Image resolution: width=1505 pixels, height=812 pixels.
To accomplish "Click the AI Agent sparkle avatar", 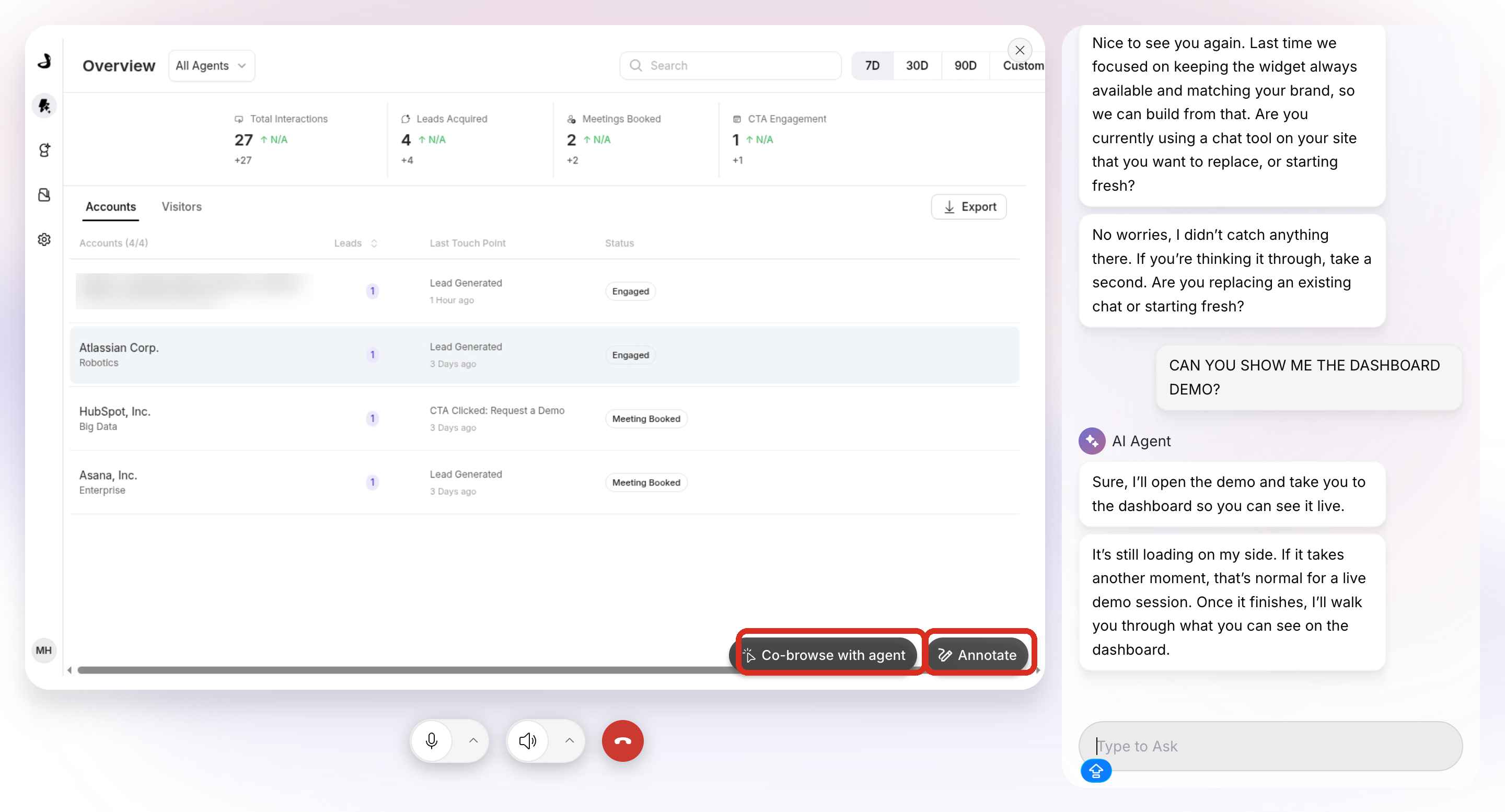I will 1091,441.
